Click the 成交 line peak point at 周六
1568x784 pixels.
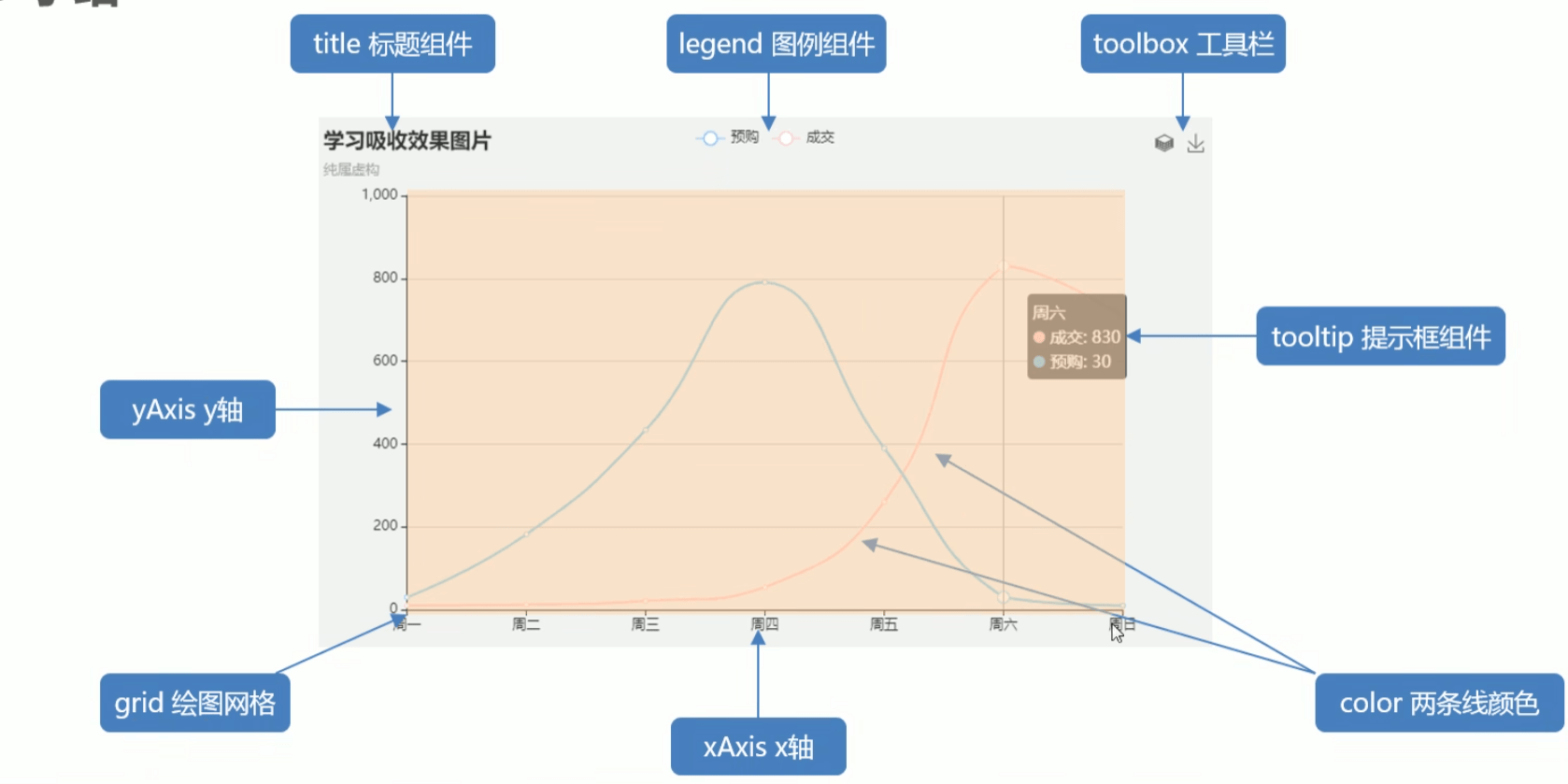[1004, 268]
